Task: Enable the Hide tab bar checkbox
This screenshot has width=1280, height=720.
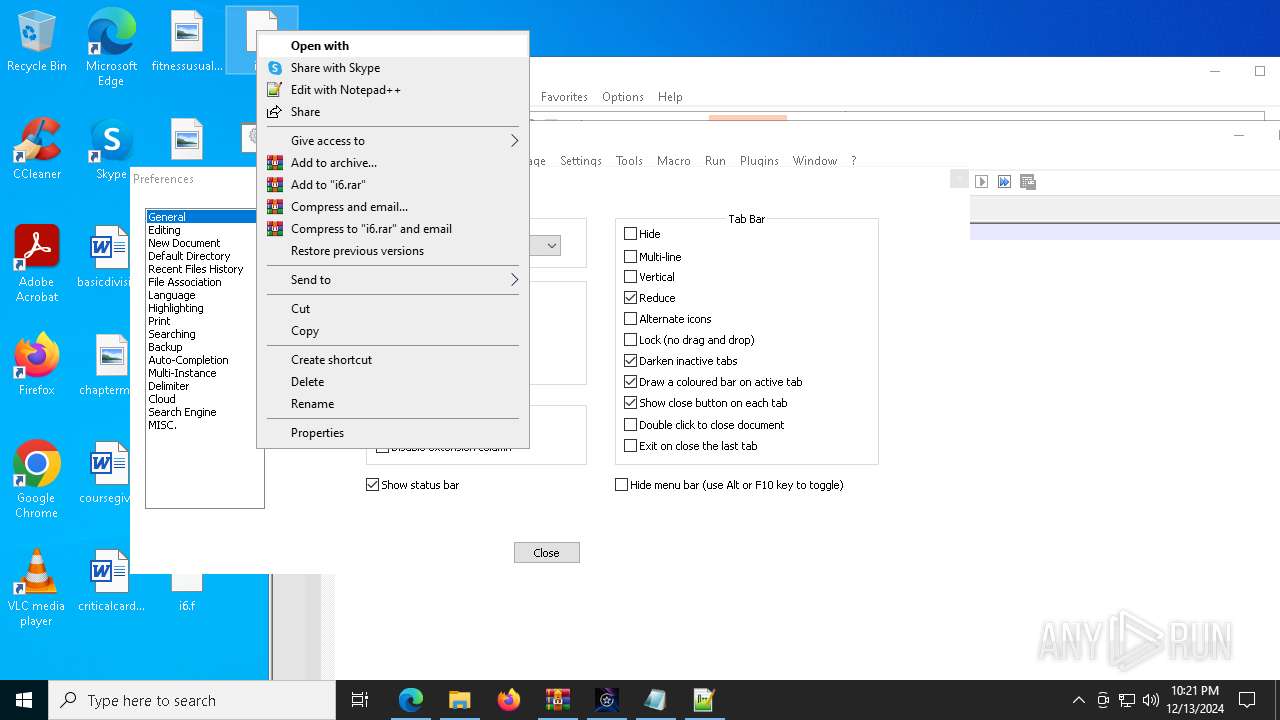Action: pyautogui.click(x=631, y=234)
